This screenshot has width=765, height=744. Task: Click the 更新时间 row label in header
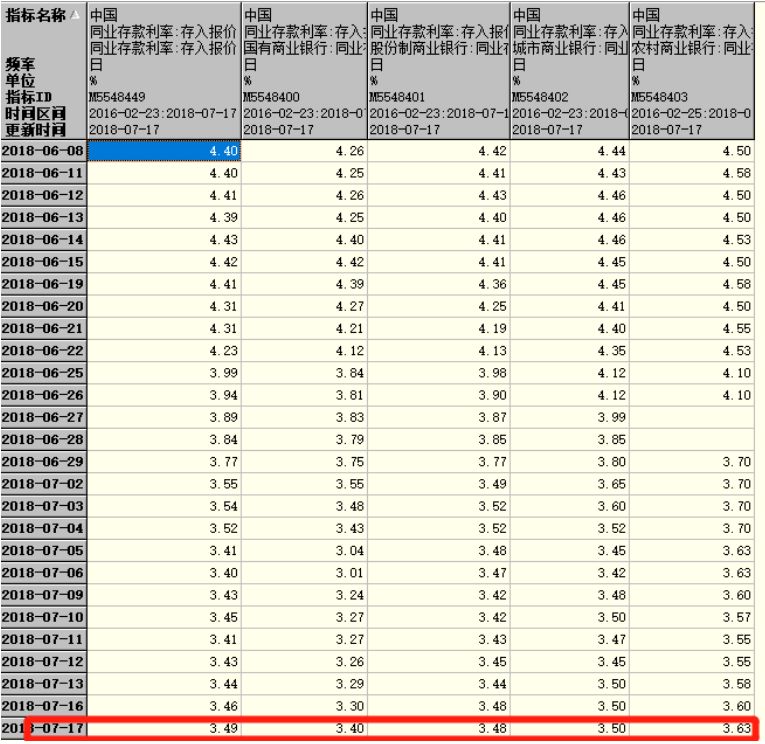[x=35, y=129]
